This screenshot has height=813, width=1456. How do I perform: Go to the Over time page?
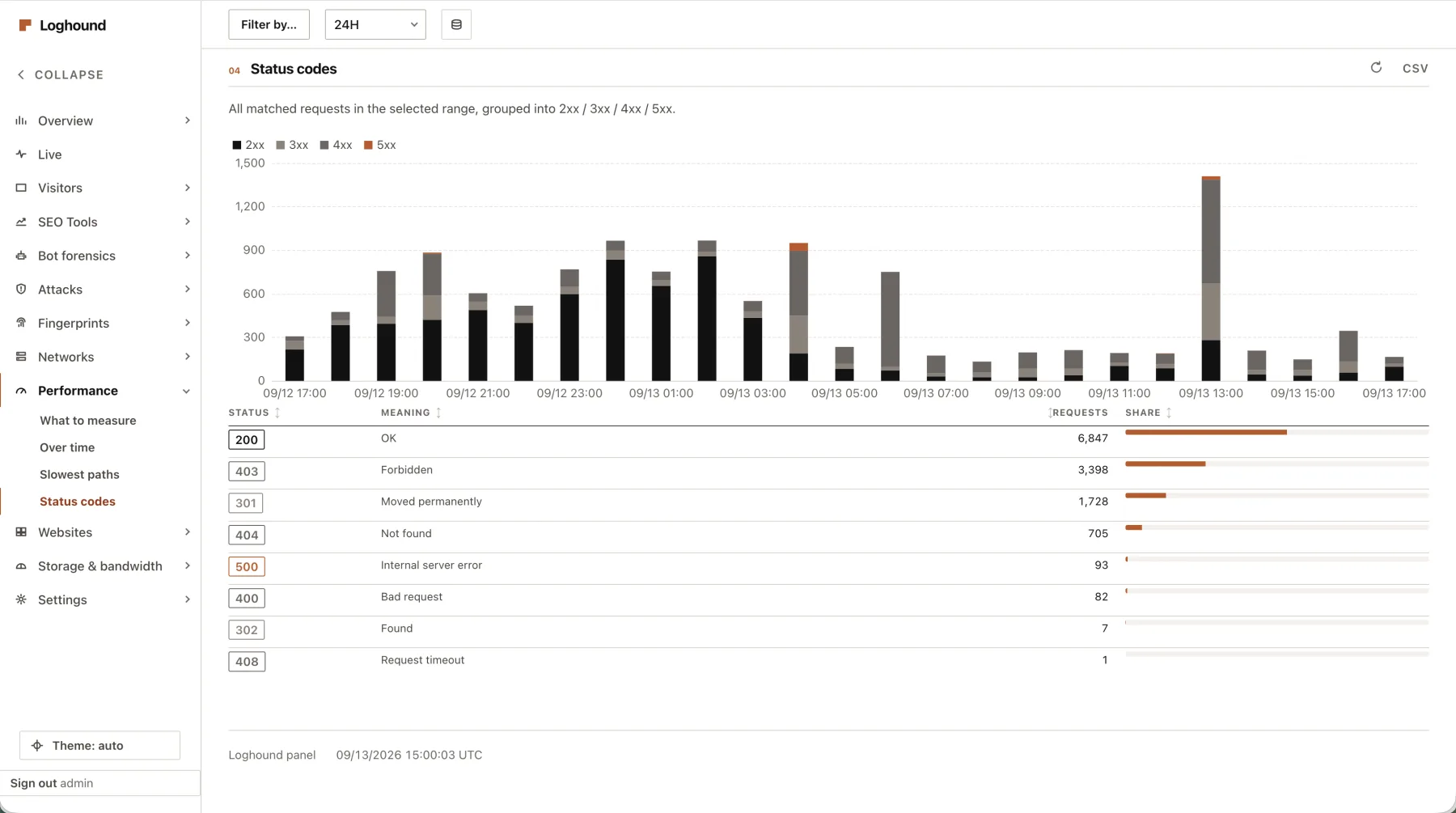67,447
